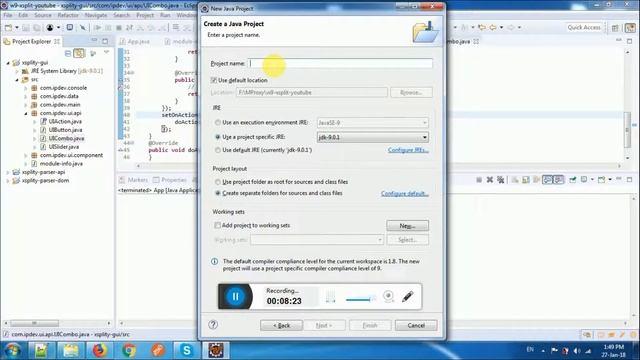The height and width of the screenshot is (360, 640).
Task: Select Use project folder as root option
Action: pos(218,182)
